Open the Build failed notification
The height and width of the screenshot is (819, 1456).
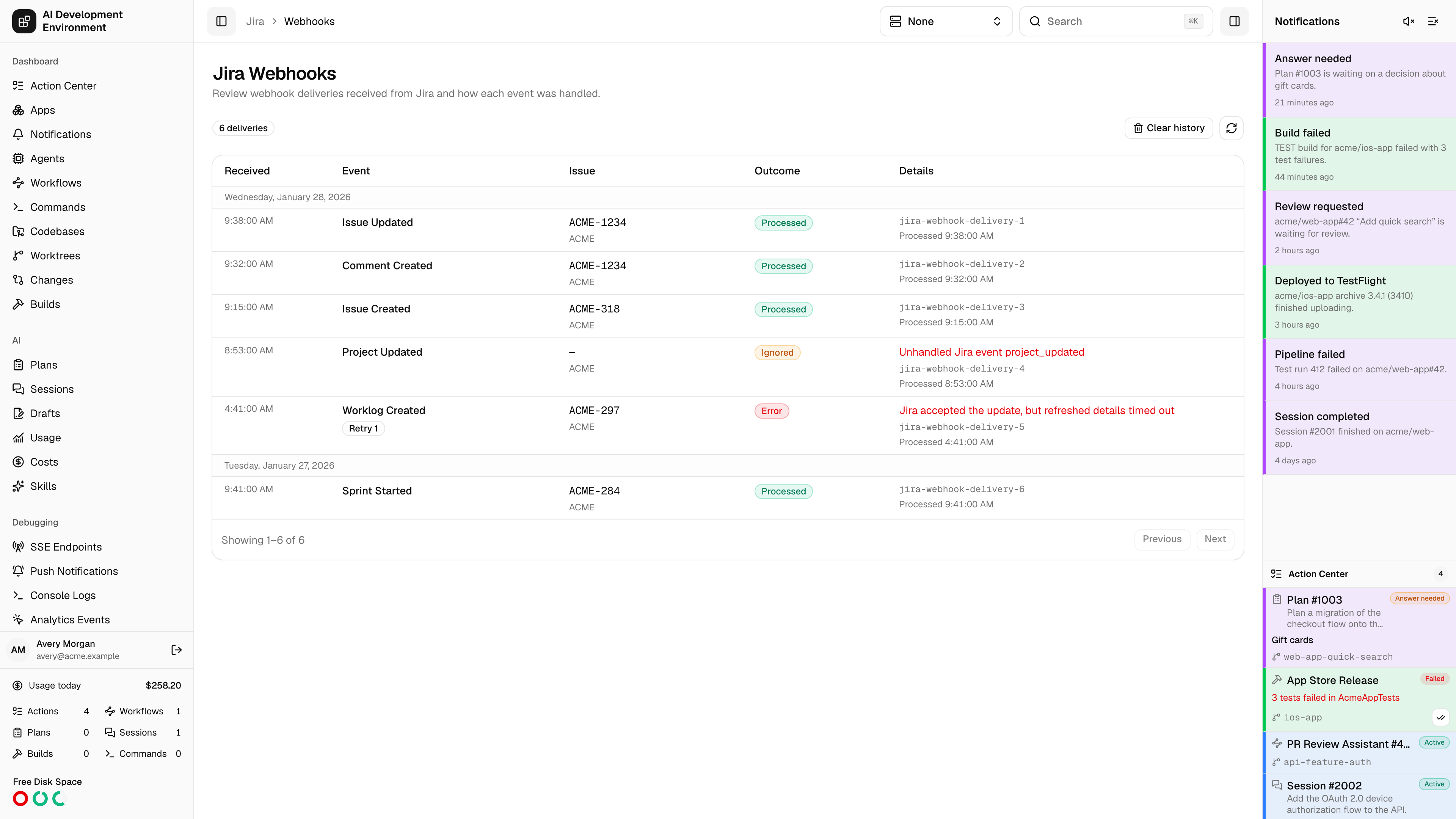(x=1359, y=154)
